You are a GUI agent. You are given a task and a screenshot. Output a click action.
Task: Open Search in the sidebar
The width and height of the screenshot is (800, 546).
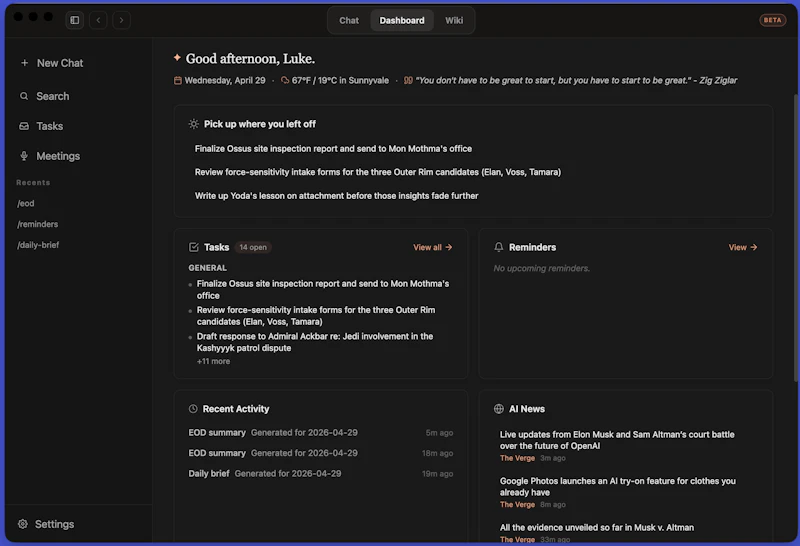pos(53,96)
